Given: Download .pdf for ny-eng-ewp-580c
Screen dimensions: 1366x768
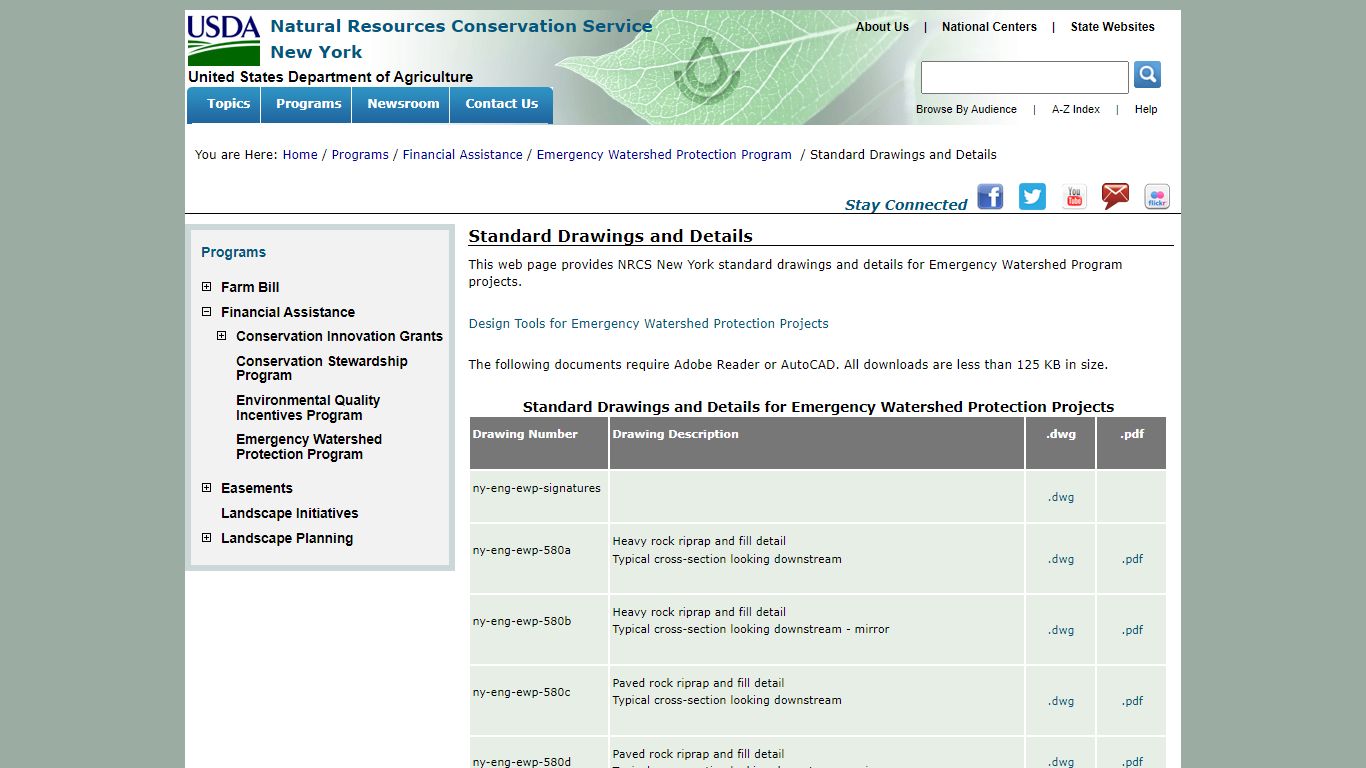Looking at the screenshot, I should pyautogui.click(x=1132, y=701).
